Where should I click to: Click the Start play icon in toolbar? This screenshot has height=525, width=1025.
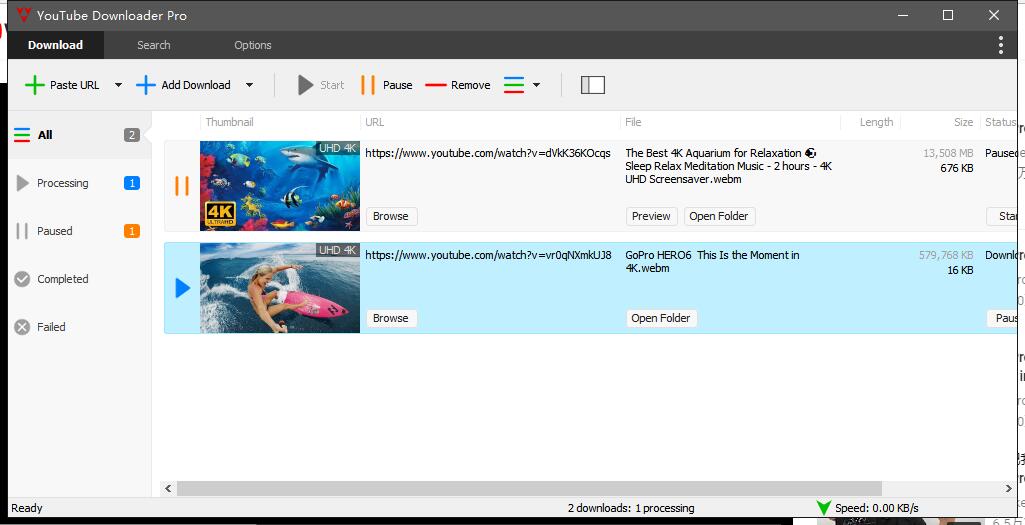tap(305, 85)
